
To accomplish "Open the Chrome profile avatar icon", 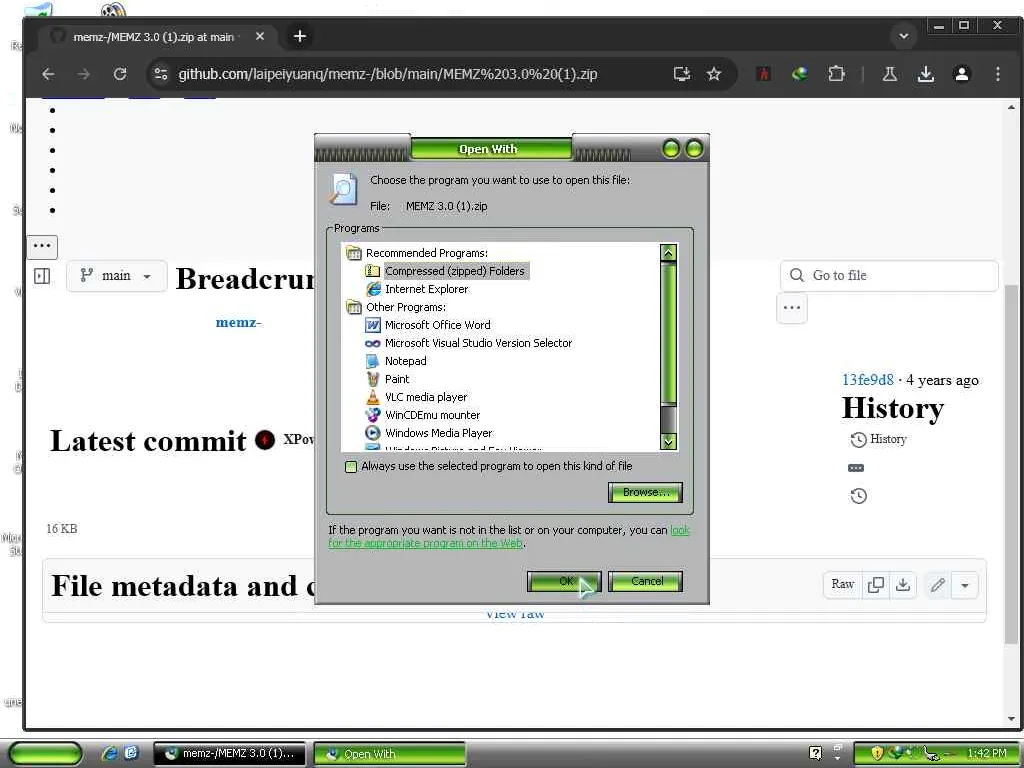I will coord(961,74).
